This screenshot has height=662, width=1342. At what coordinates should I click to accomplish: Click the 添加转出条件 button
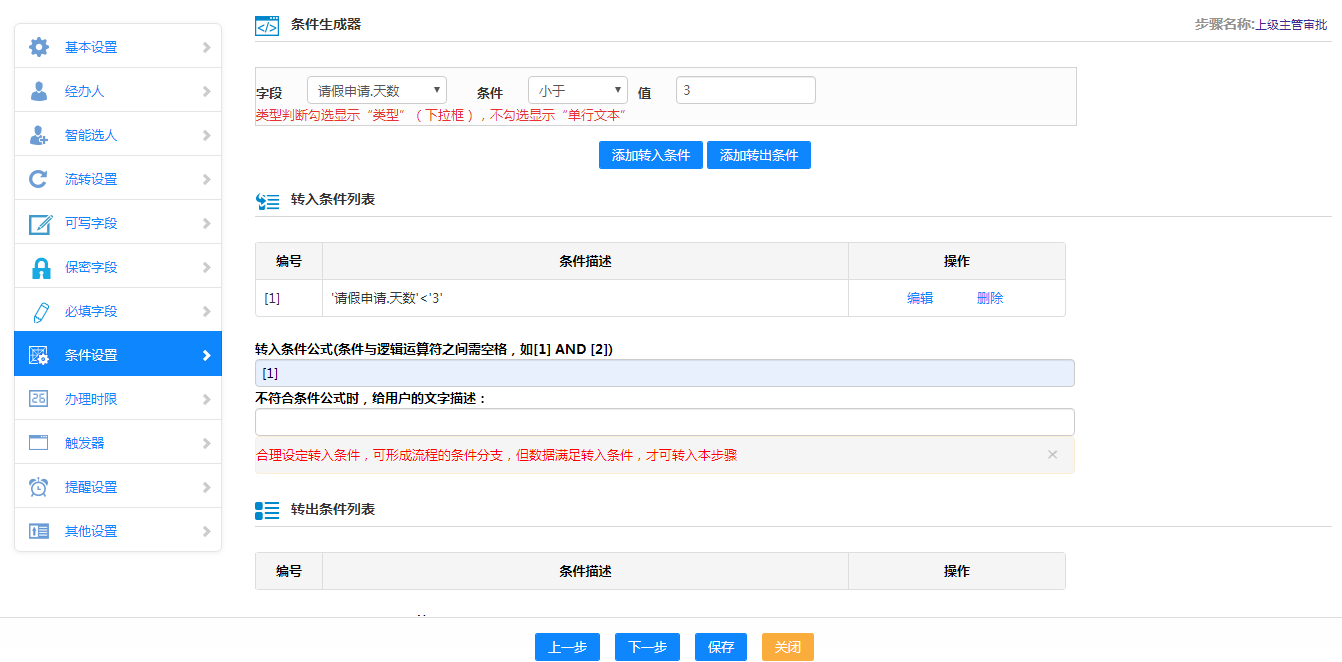click(758, 155)
